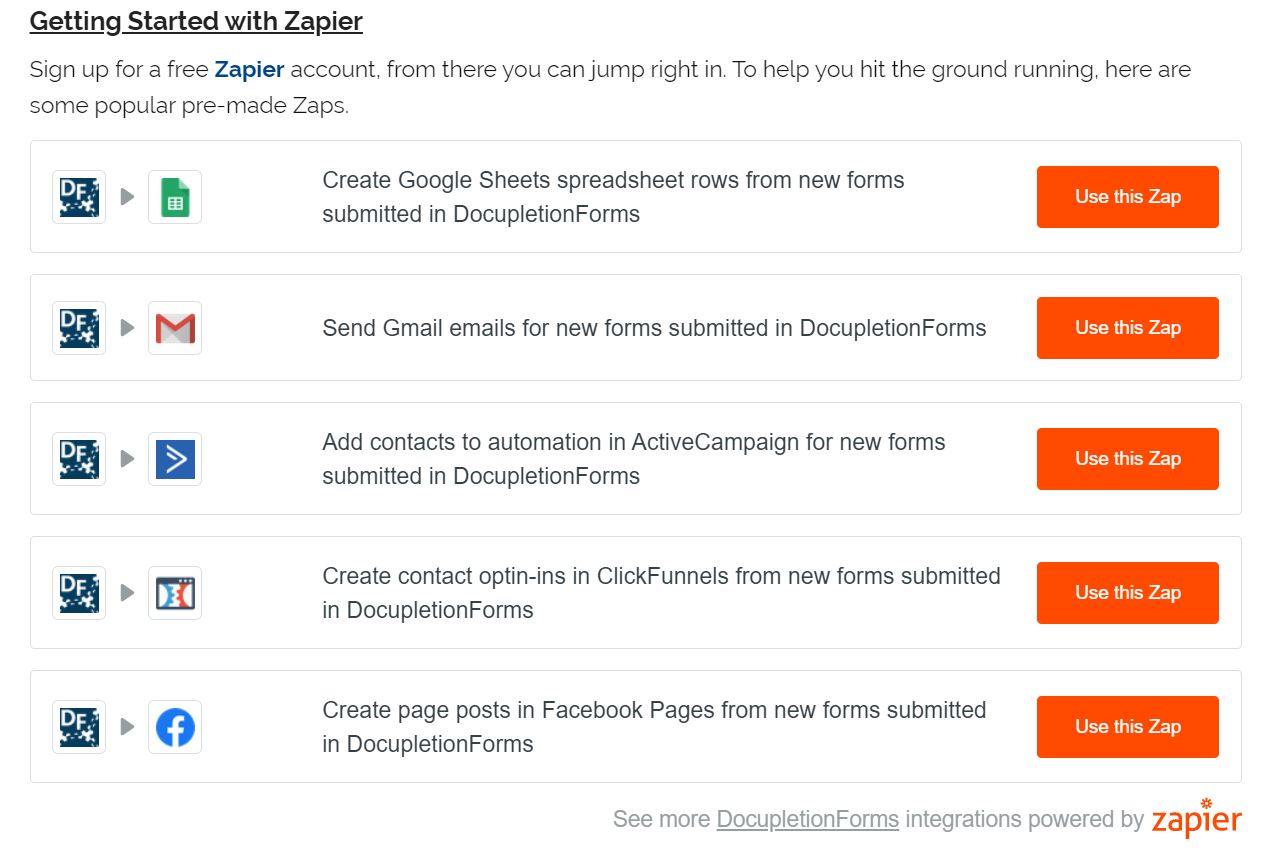Use the Zap for sending Gmail emails

1127,327
